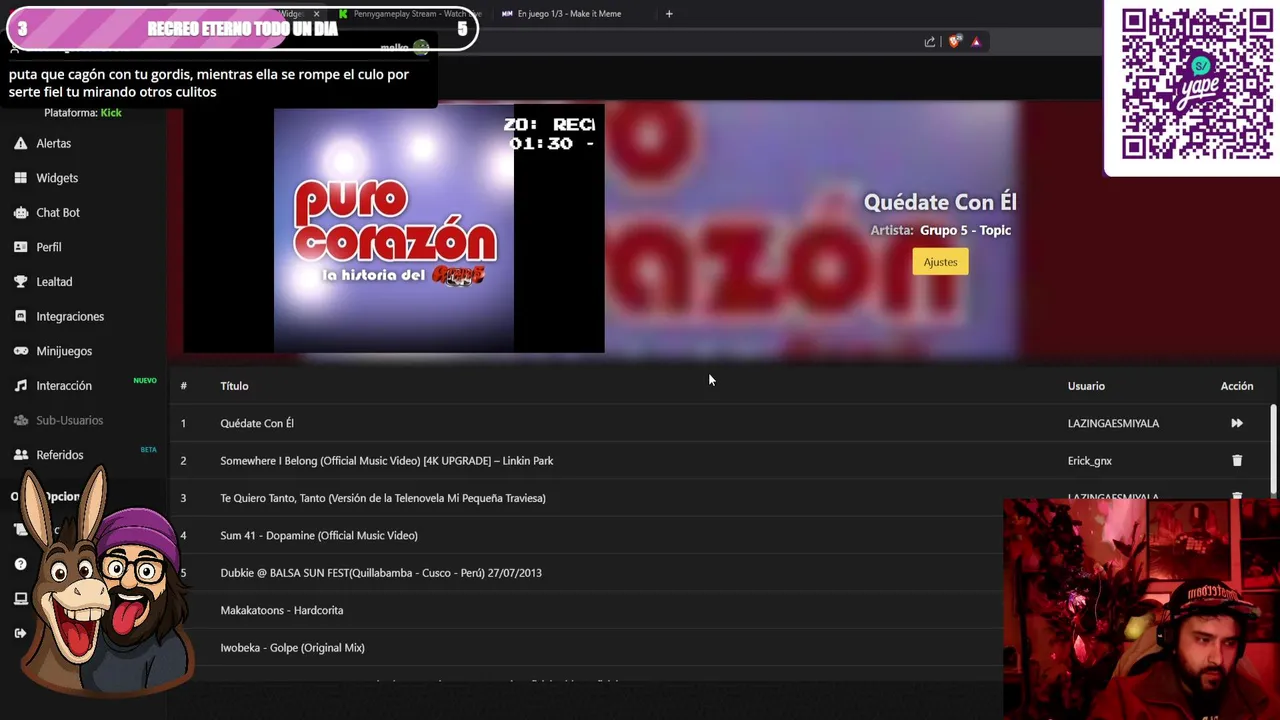
Task: Click the laptop icon in sidebar
Action: [20, 599]
